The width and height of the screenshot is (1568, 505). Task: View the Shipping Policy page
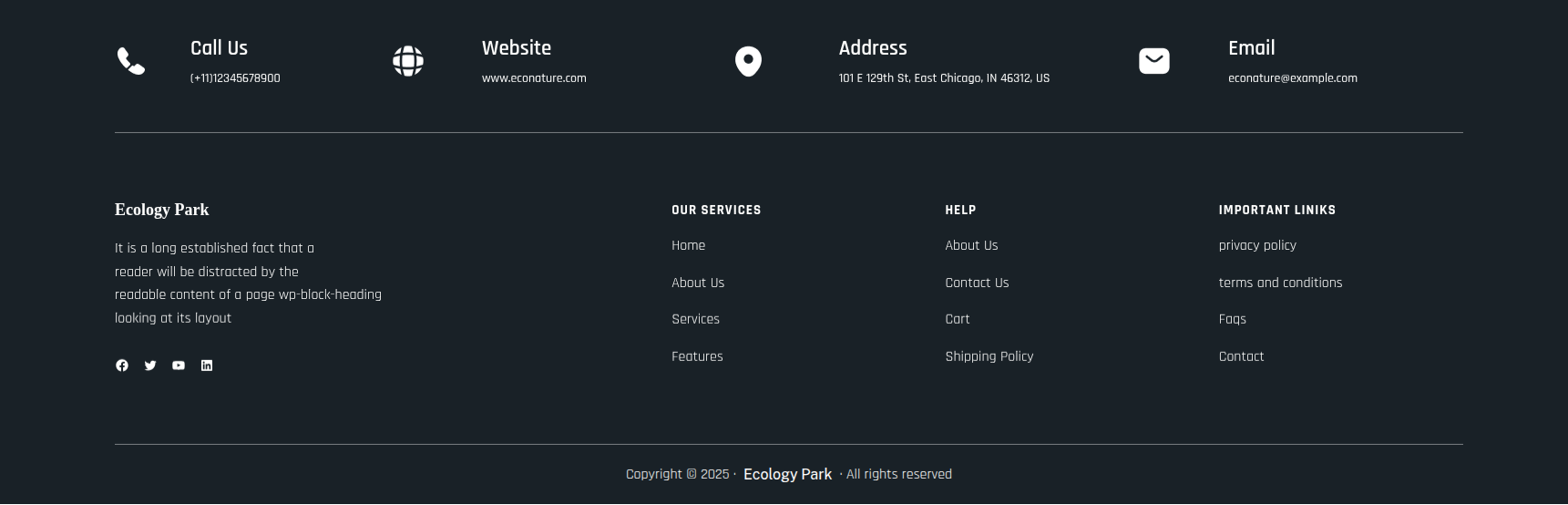989,356
